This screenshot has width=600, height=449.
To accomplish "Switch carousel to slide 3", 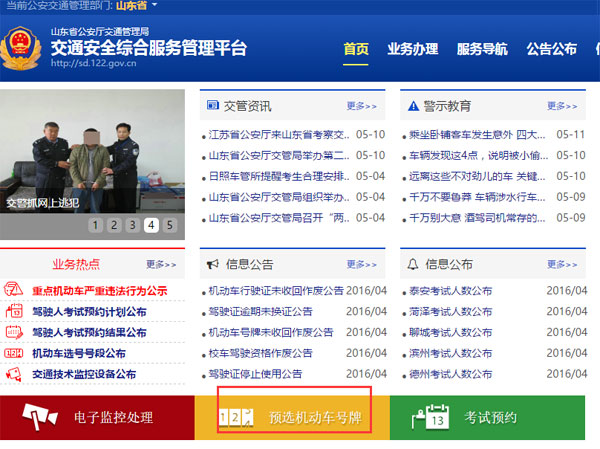I will [x=132, y=225].
